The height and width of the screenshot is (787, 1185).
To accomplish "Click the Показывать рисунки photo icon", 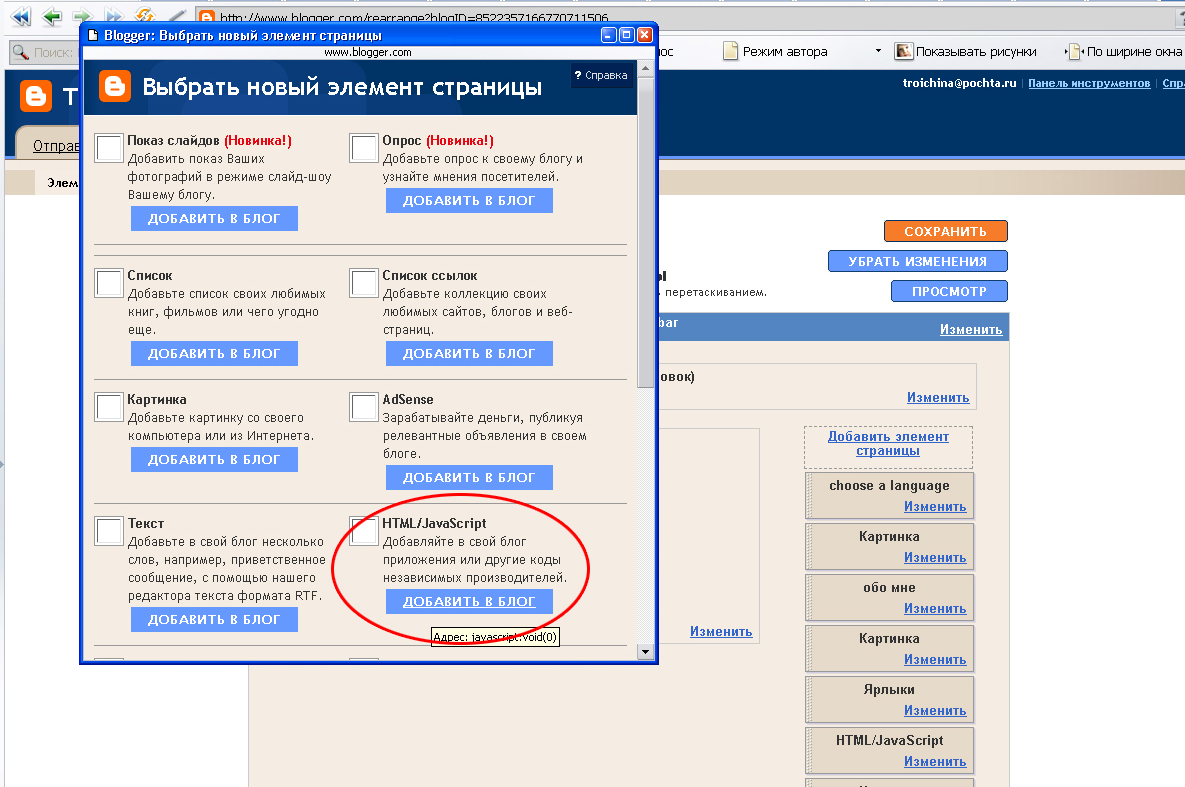I will point(903,51).
